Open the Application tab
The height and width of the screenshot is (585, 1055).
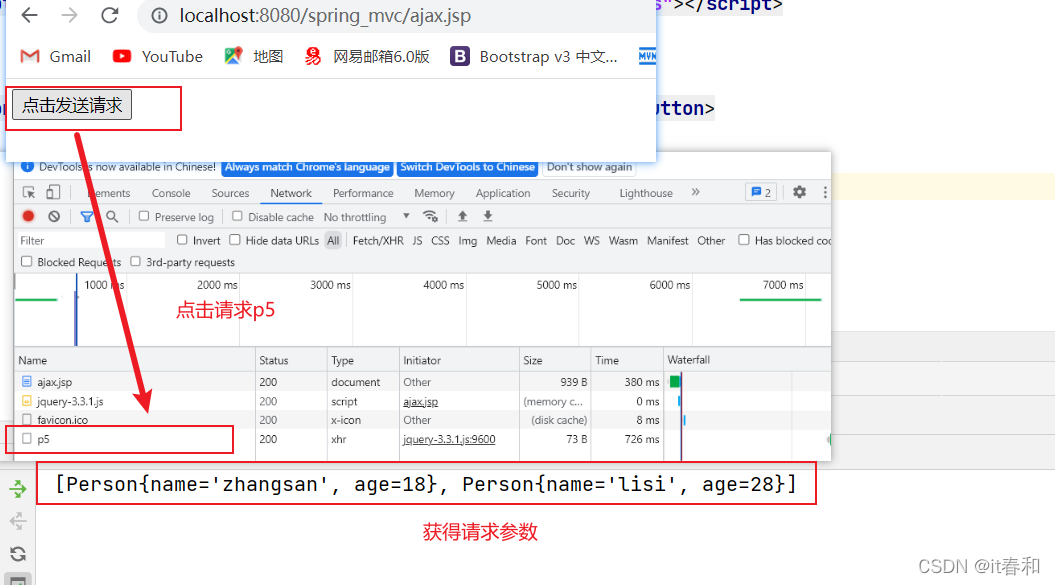(x=503, y=193)
